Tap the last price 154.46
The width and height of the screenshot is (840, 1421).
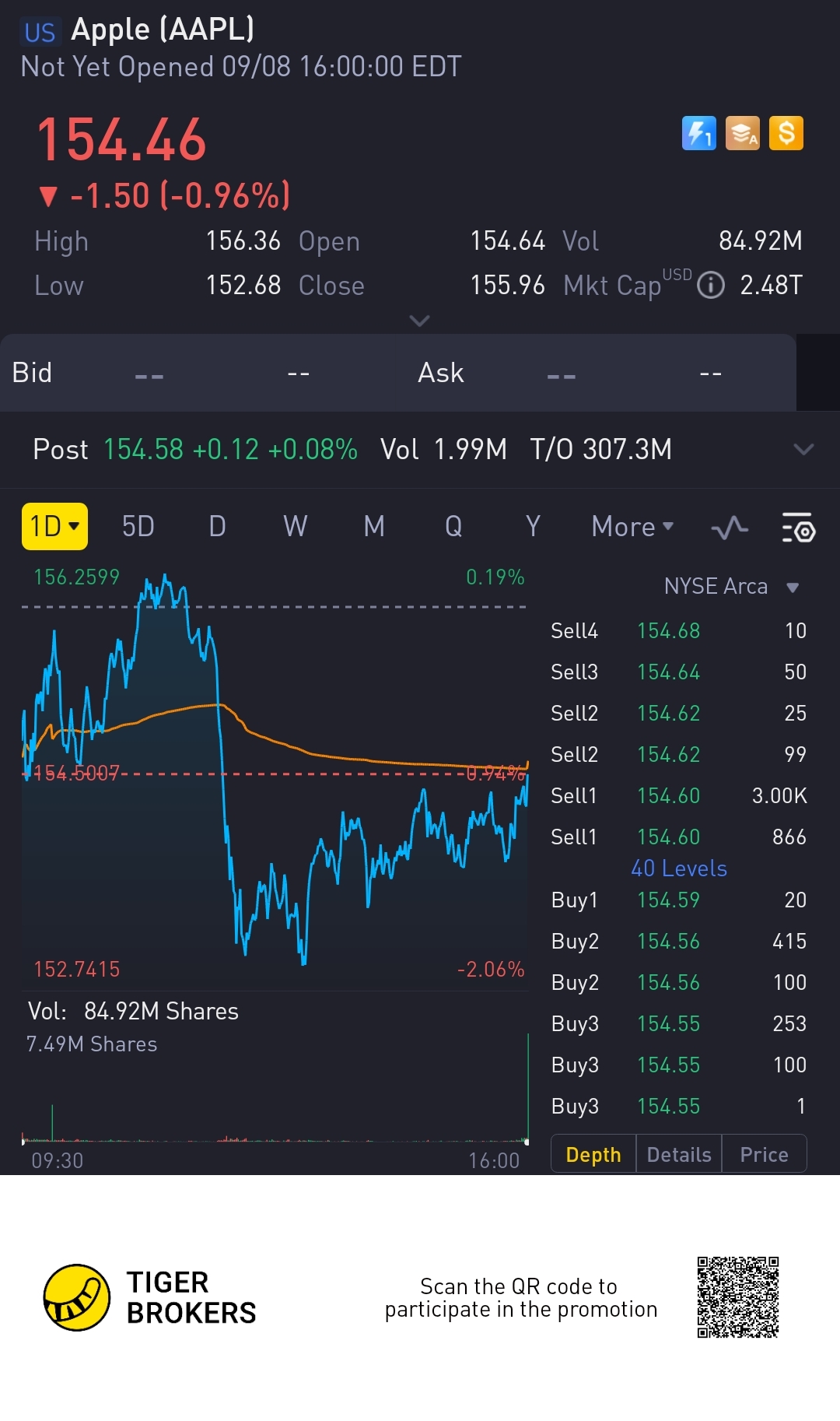[x=121, y=141]
